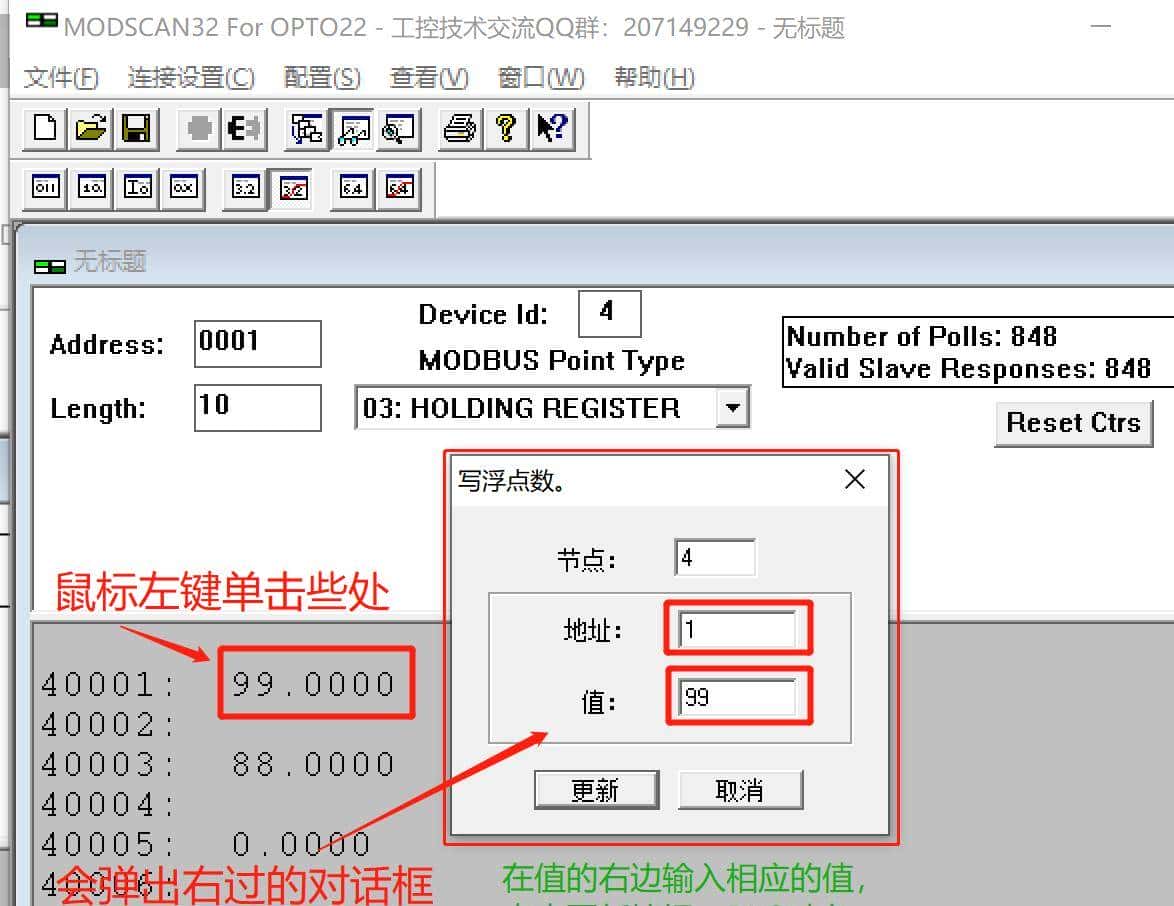Open the 查看 menu

(428, 78)
